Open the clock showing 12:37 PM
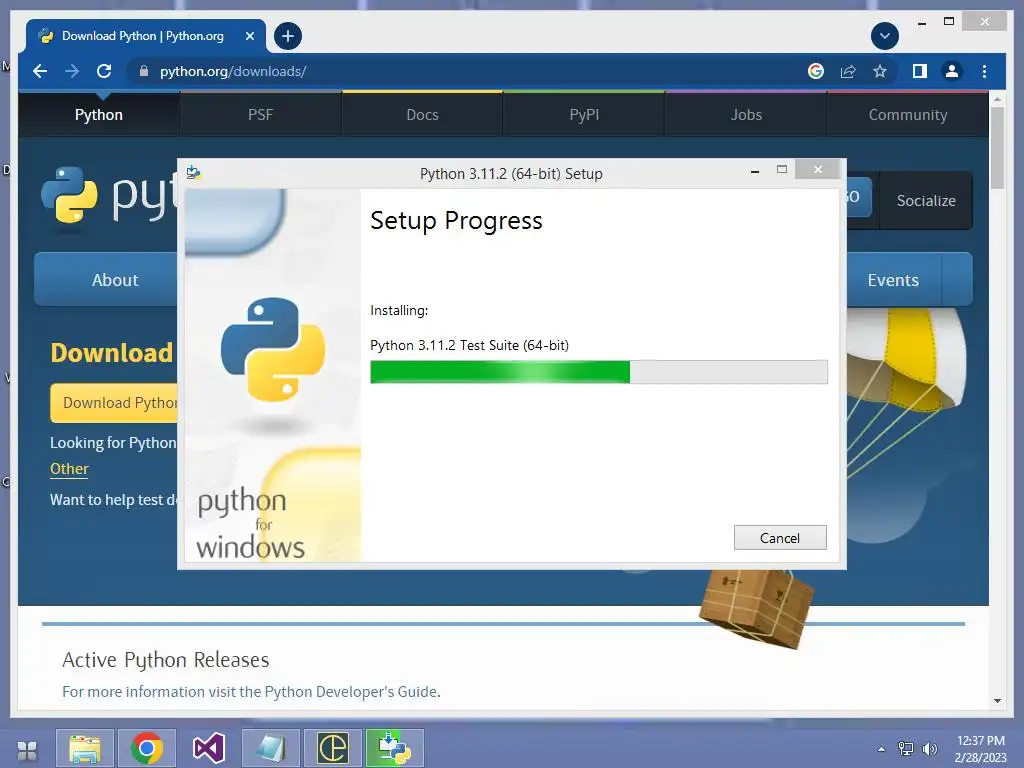 coord(980,748)
